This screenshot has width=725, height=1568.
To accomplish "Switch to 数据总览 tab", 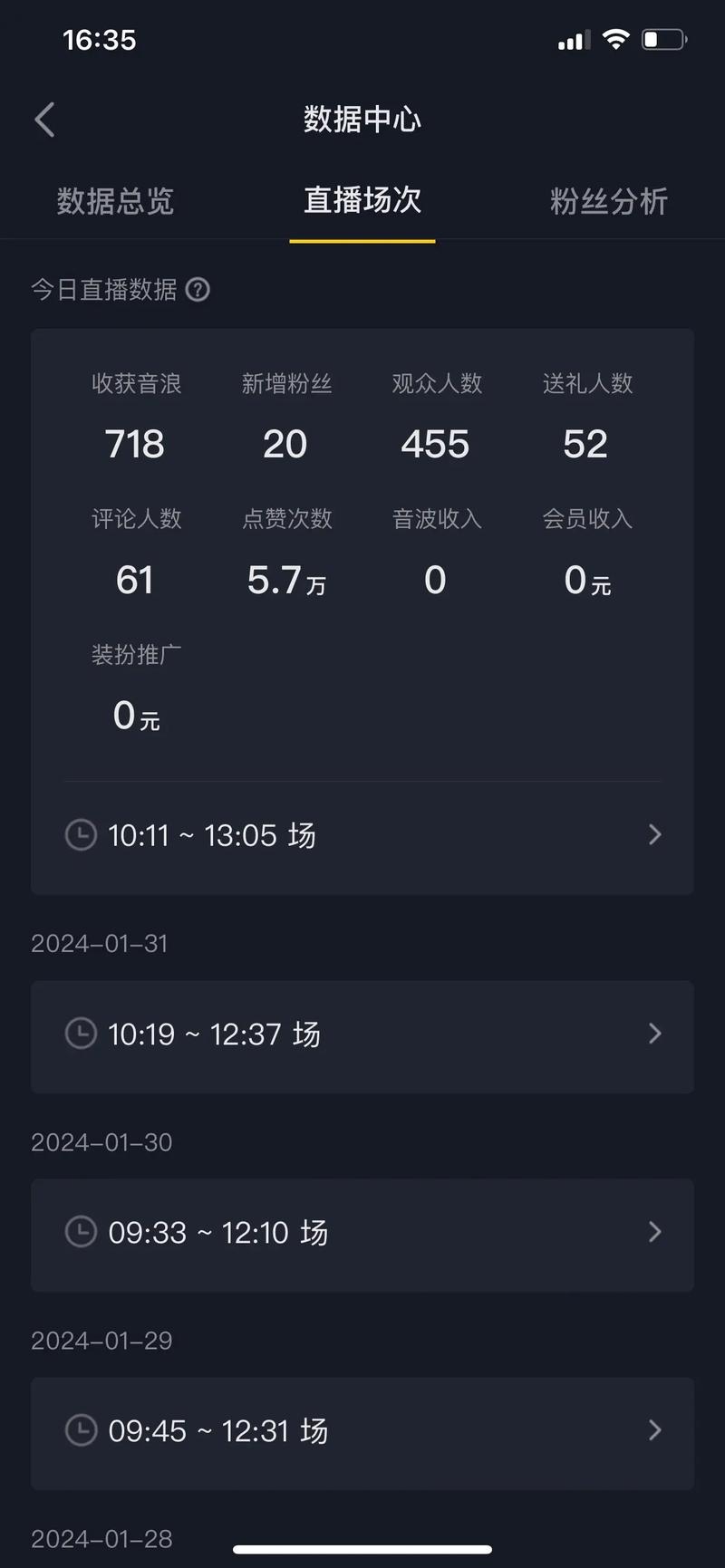I will (115, 200).
